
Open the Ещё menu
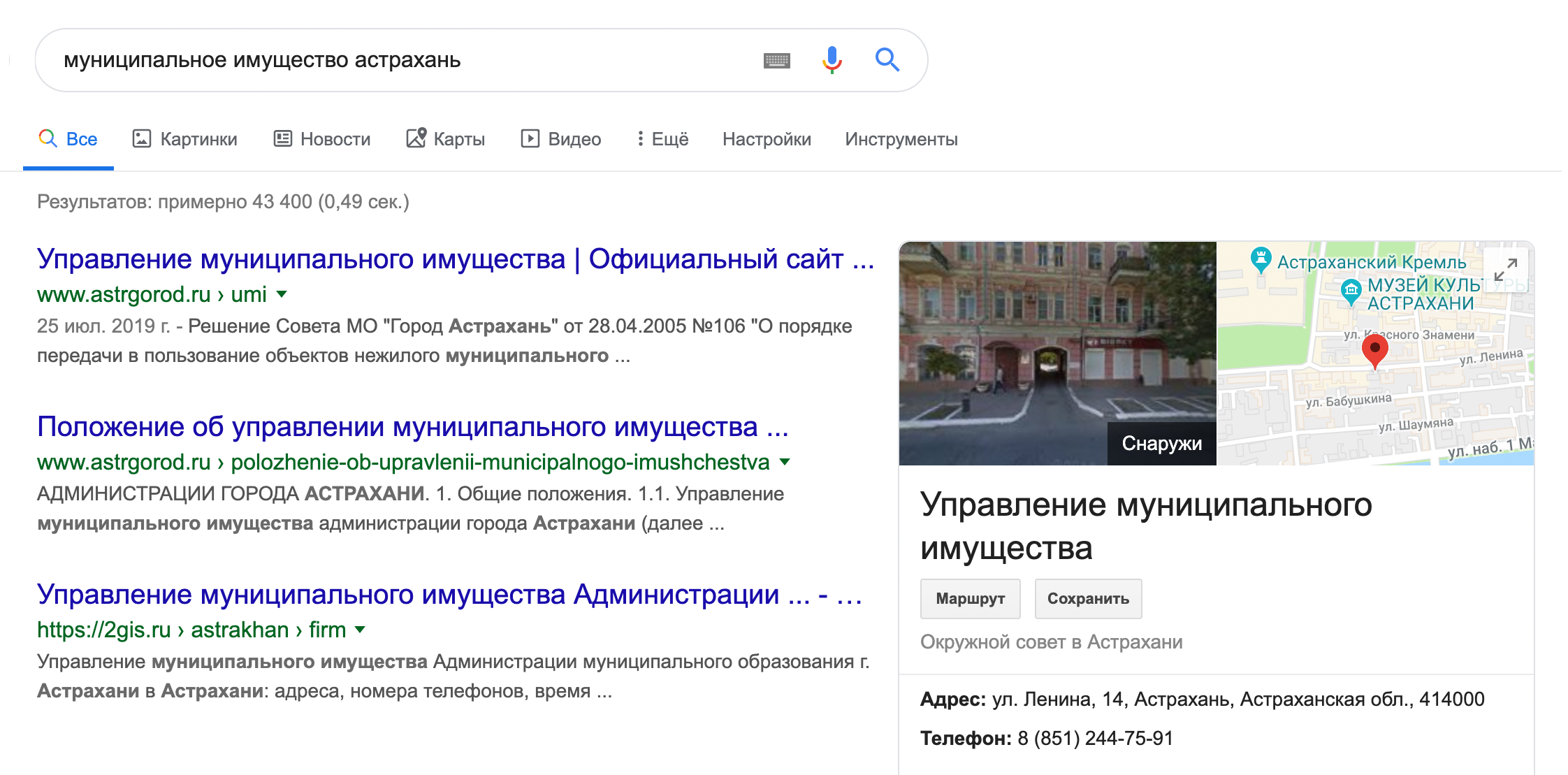(662, 139)
